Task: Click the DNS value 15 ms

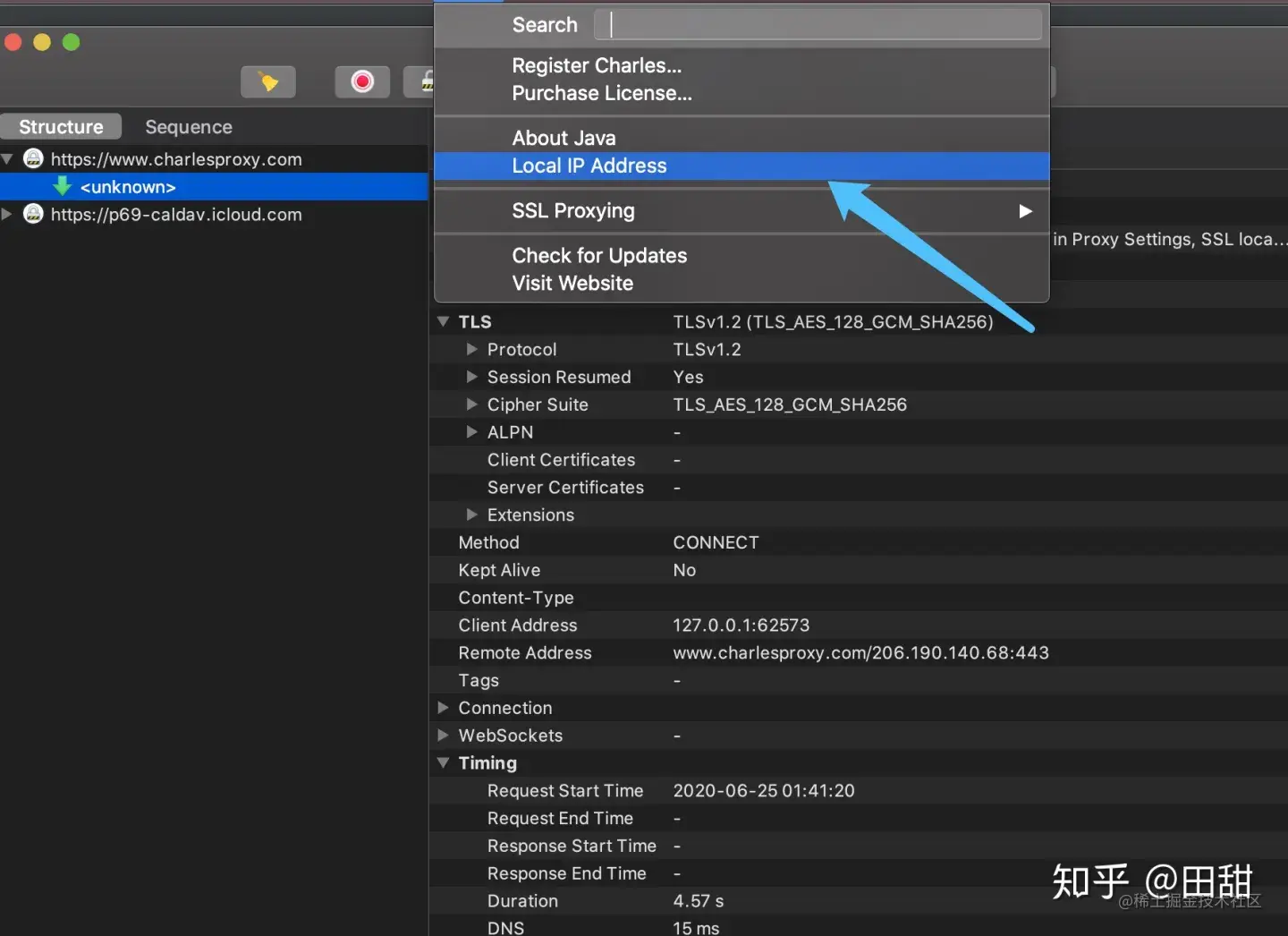Action: point(696,927)
